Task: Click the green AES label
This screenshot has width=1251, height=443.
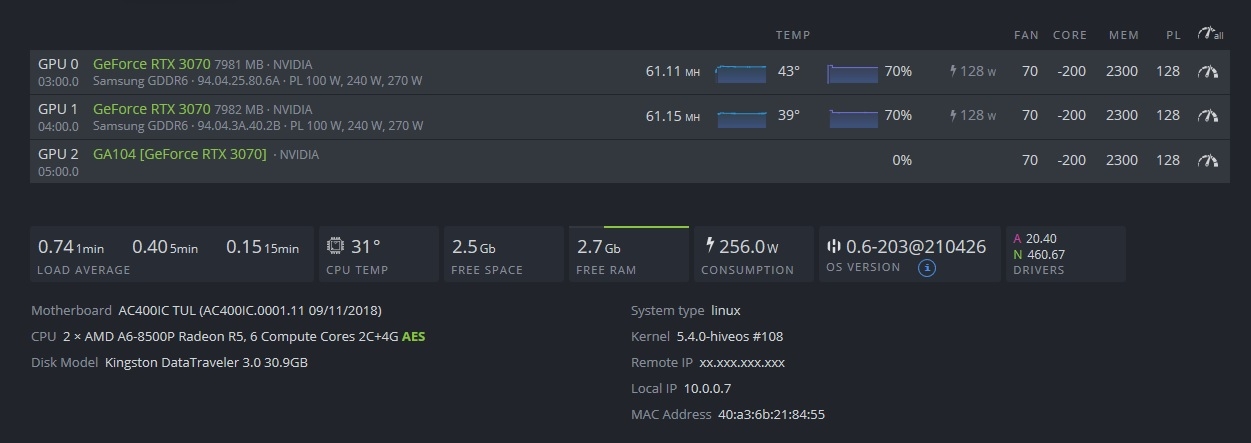Action: point(413,337)
